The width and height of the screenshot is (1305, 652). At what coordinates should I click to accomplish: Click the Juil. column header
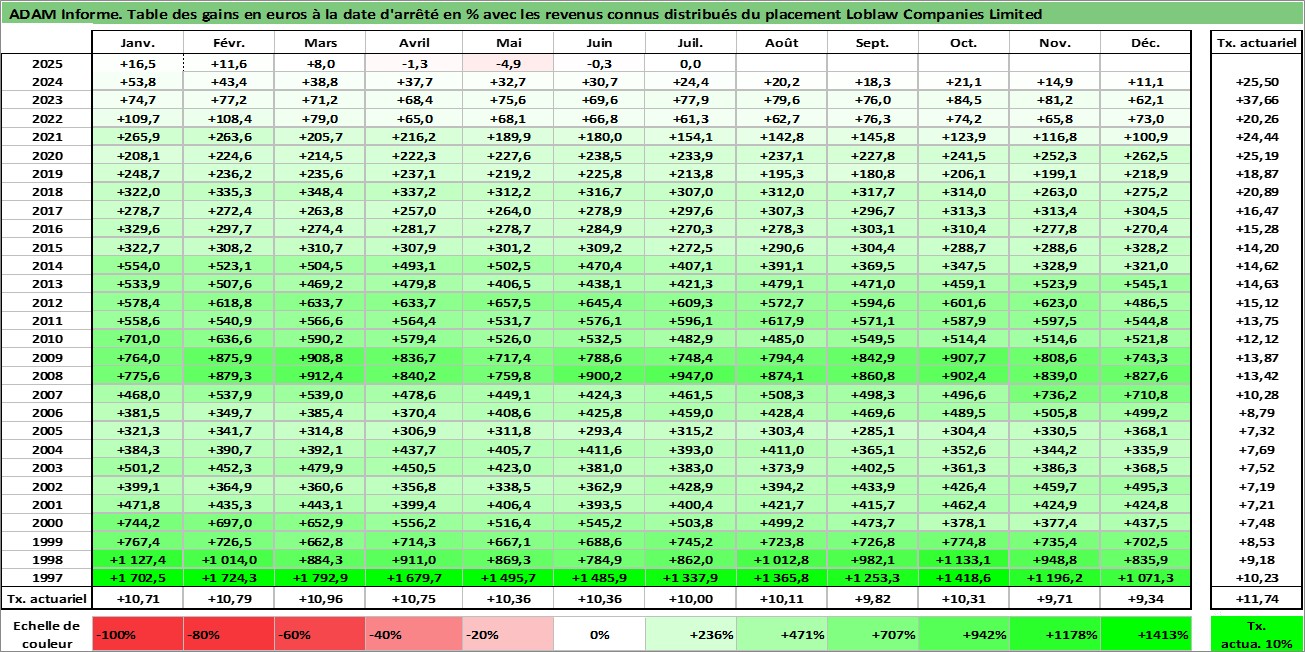(x=688, y=43)
